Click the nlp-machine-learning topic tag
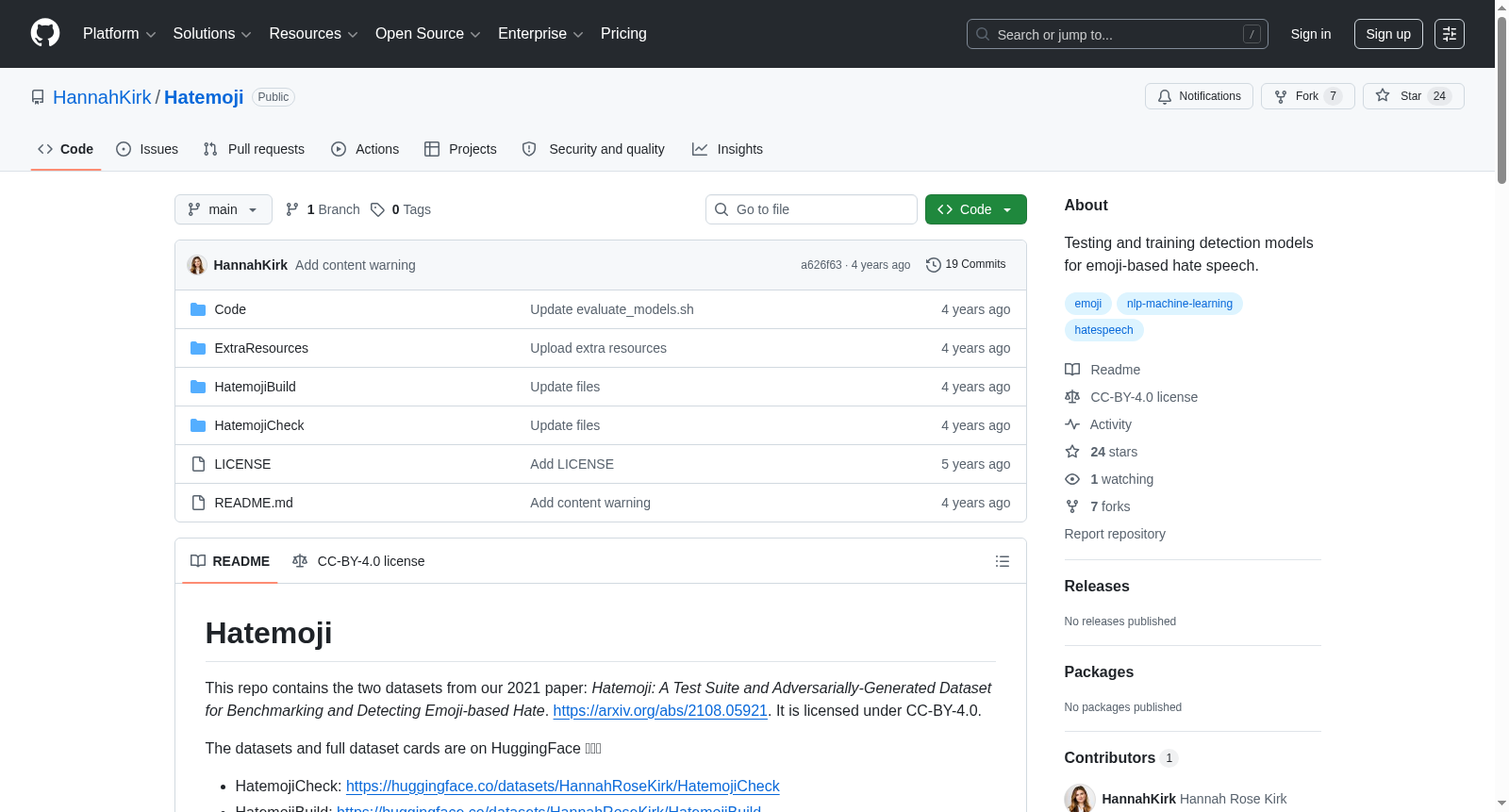 (1180, 304)
